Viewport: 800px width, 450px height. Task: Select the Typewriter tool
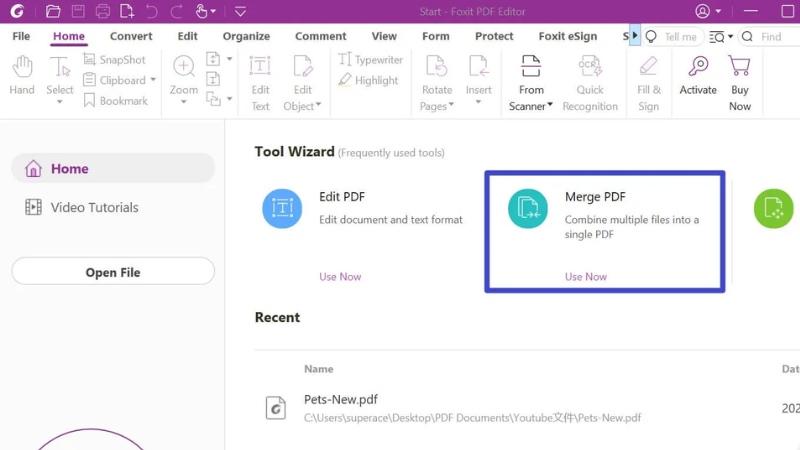click(370, 60)
